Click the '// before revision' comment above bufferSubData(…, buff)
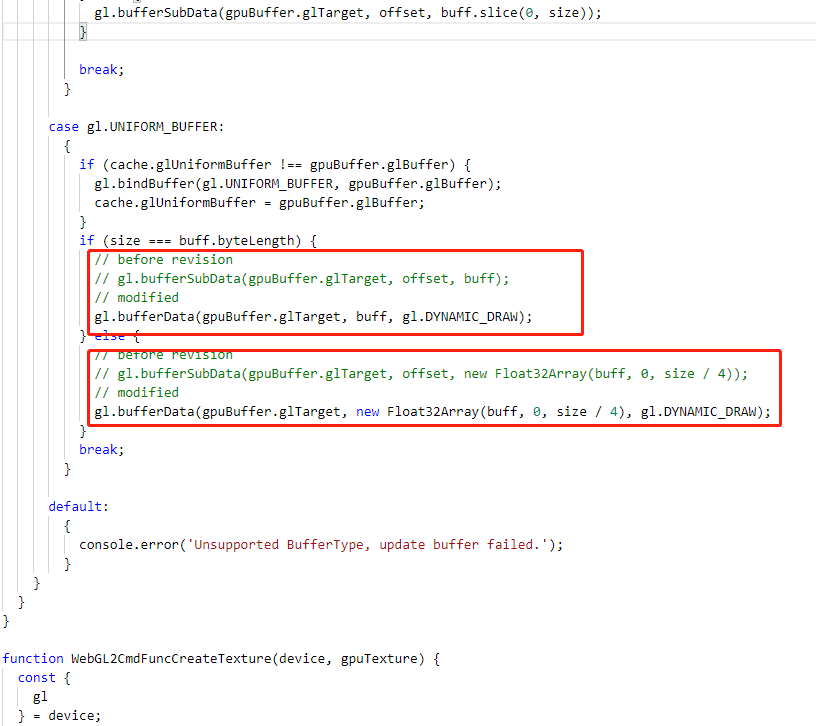The height and width of the screenshot is (726, 816). pyautogui.click(x=163, y=259)
